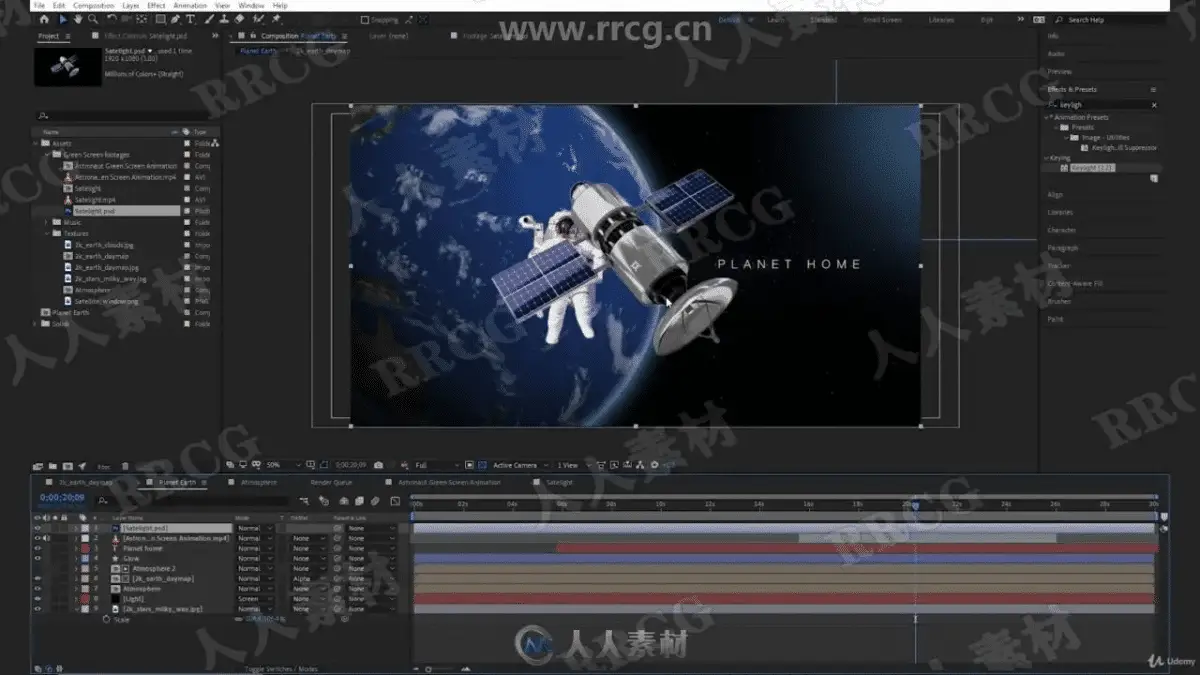The width and height of the screenshot is (1200, 675).
Task: Click the Toggle Switches / Modes button
Action: click(x=281, y=669)
